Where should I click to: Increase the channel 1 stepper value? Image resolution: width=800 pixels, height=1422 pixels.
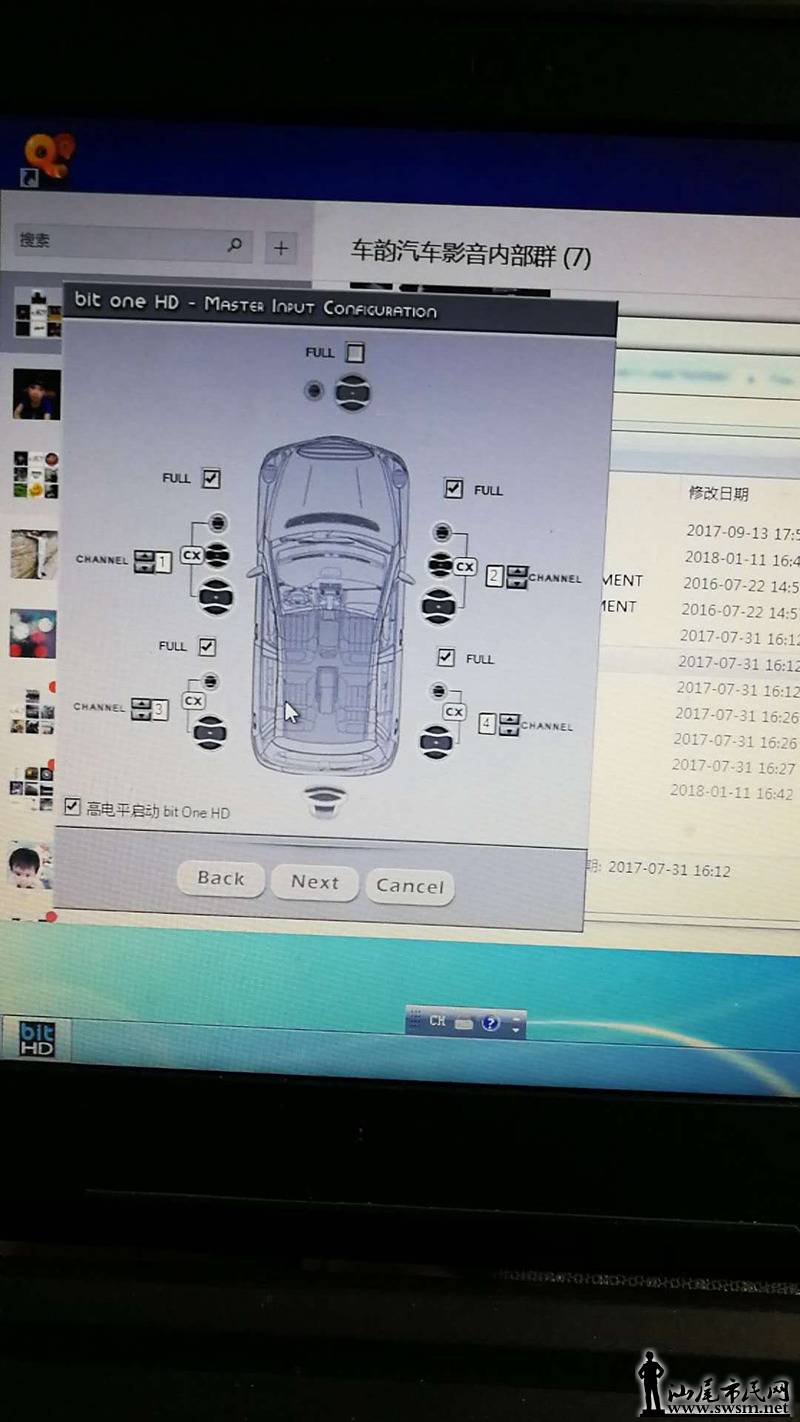[x=143, y=555]
